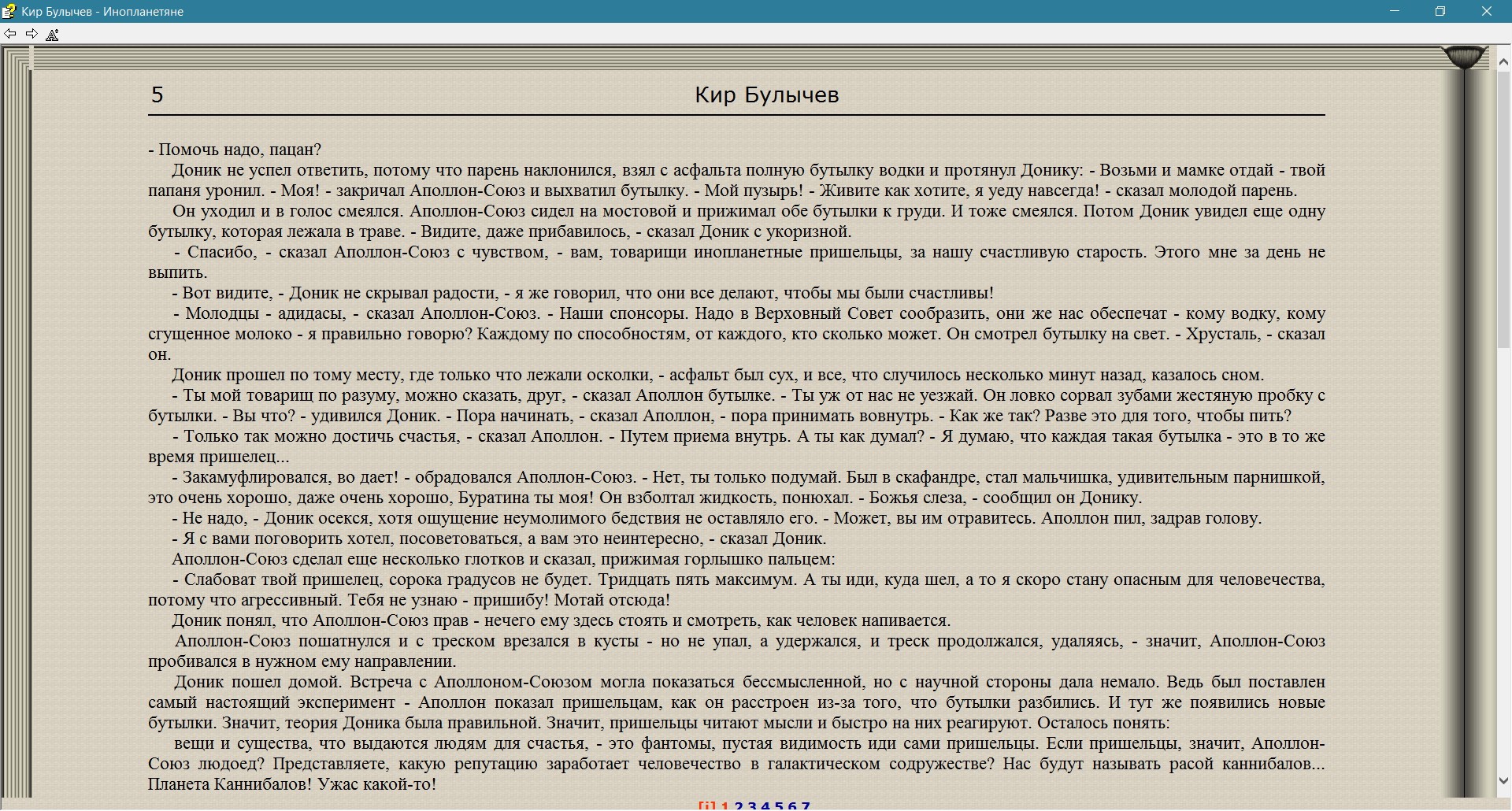Click the text "Доник не успел ответить"
This screenshot has height=811, width=1512.
[x=270, y=170]
